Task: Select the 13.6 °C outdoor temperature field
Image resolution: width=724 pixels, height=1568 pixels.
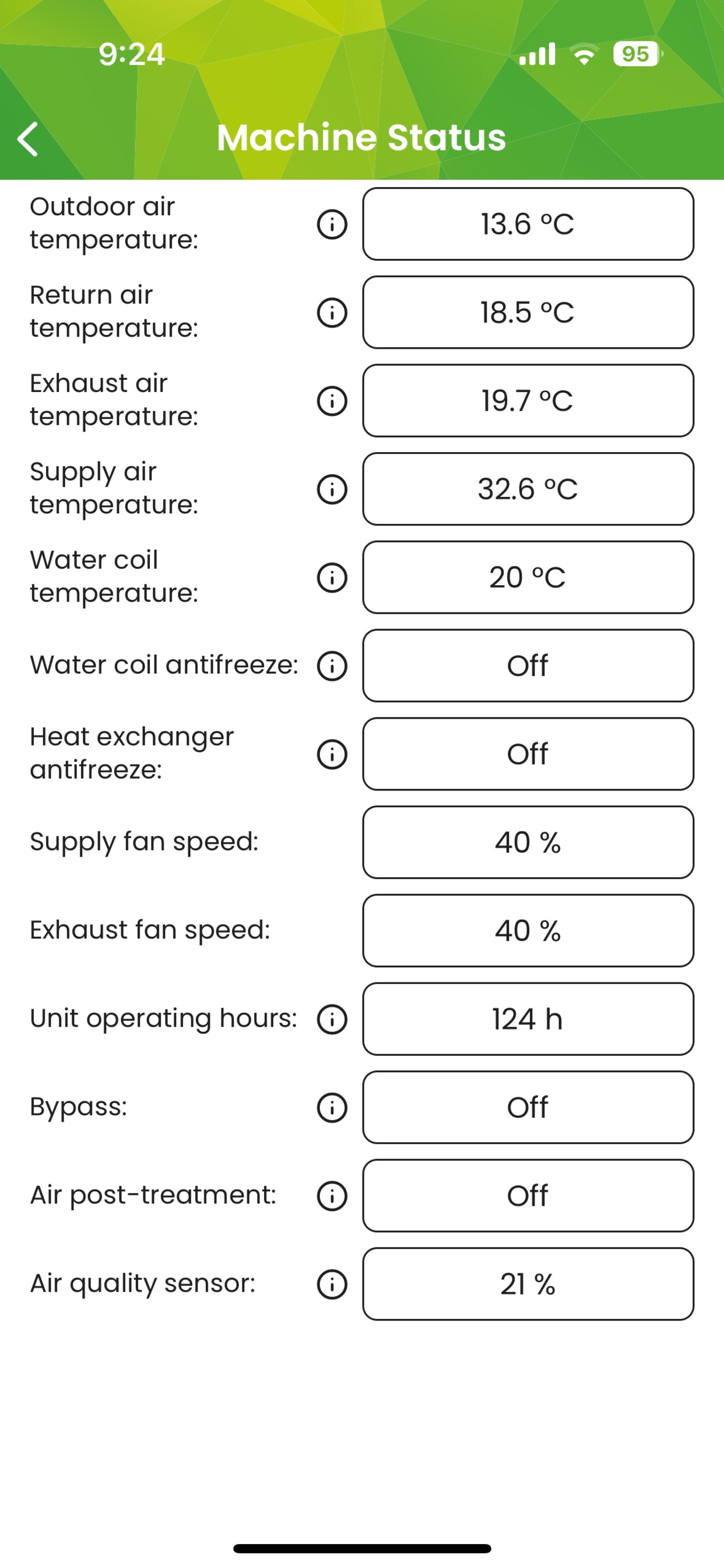Action: click(x=528, y=224)
